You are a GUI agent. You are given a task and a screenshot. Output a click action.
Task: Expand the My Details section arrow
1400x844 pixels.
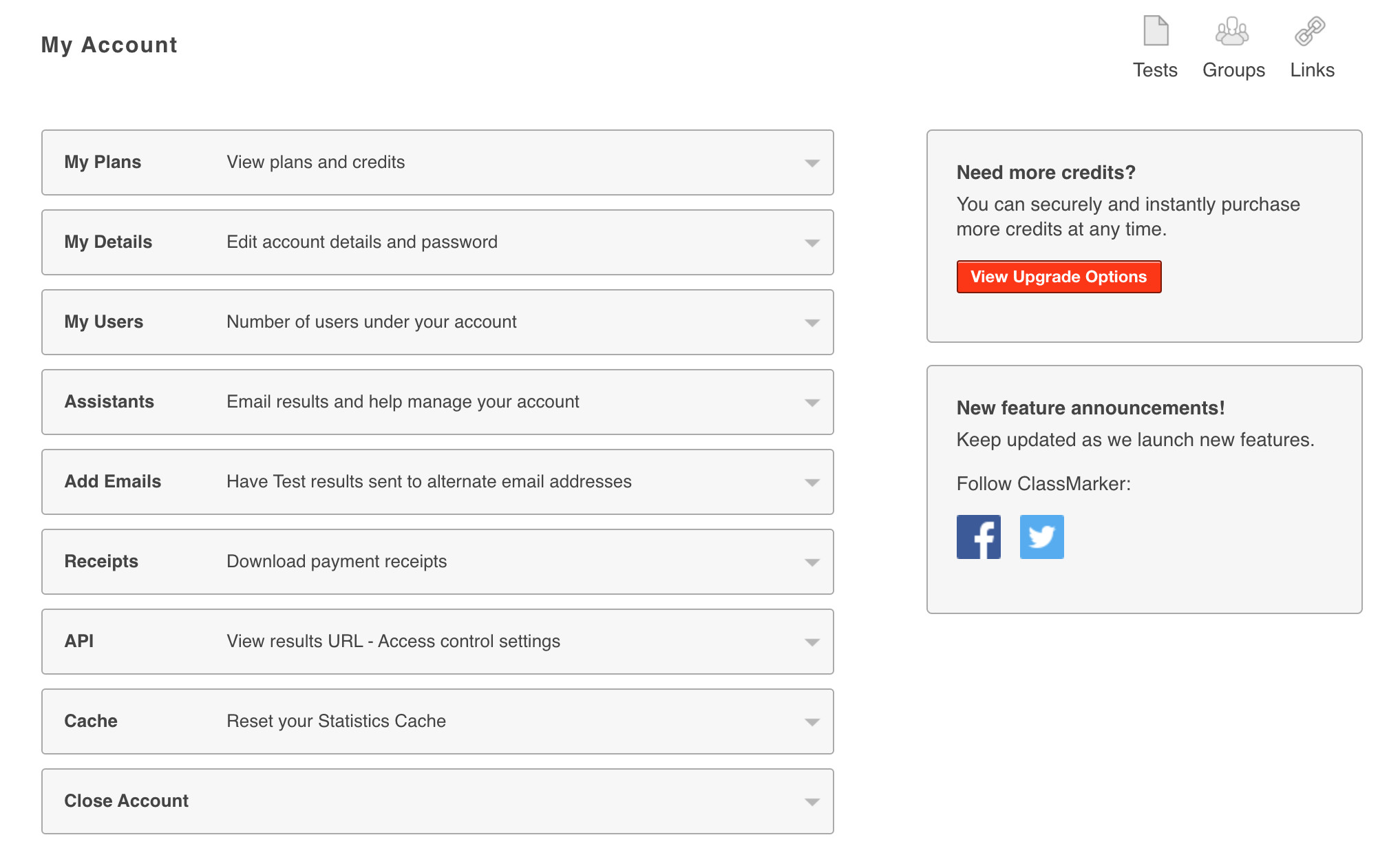click(x=812, y=243)
